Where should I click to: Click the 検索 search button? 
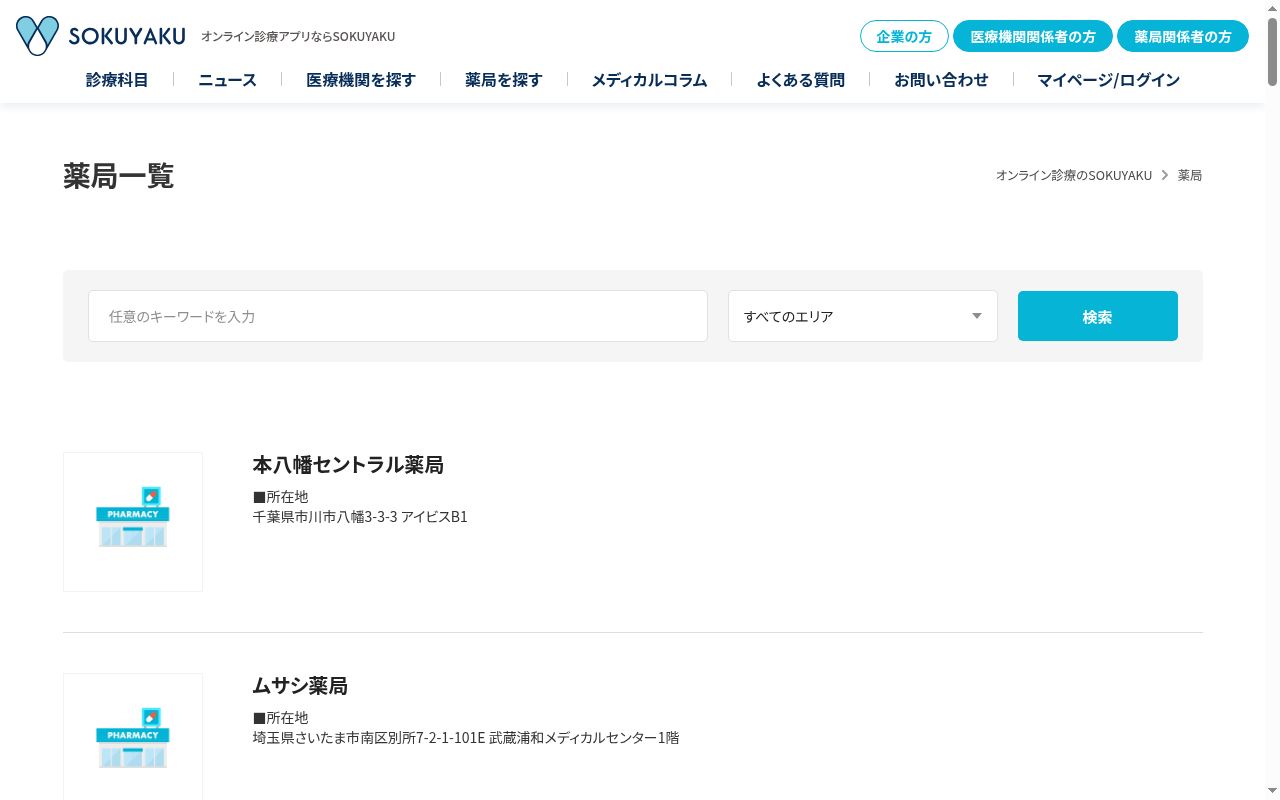pyautogui.click(x=1098, y=316)
